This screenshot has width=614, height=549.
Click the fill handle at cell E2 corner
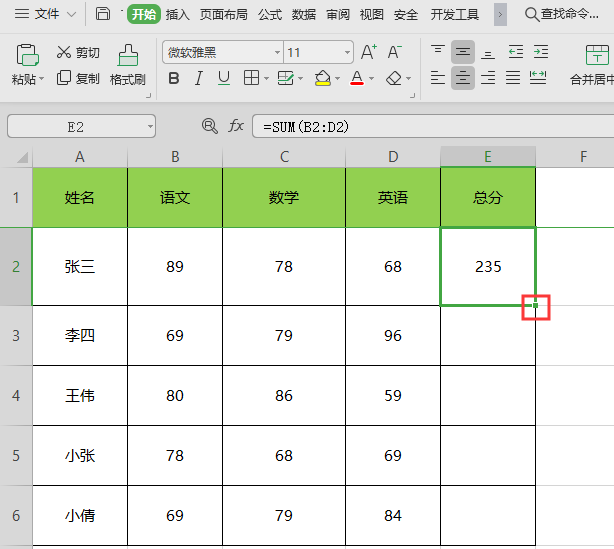pyautogui.click(x=536, y=305)
